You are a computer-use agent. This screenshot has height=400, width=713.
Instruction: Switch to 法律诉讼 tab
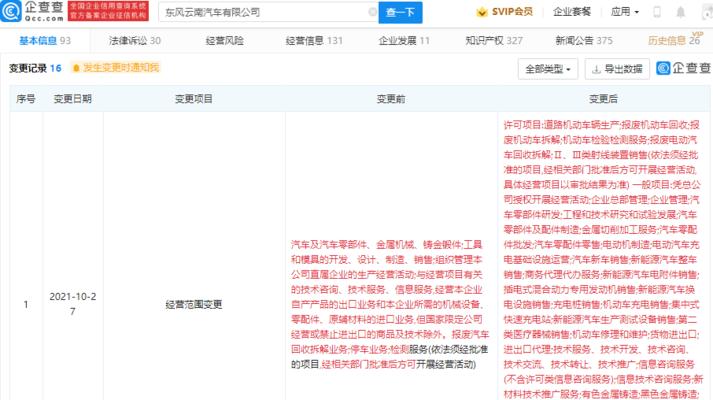[x=135, y=40]
